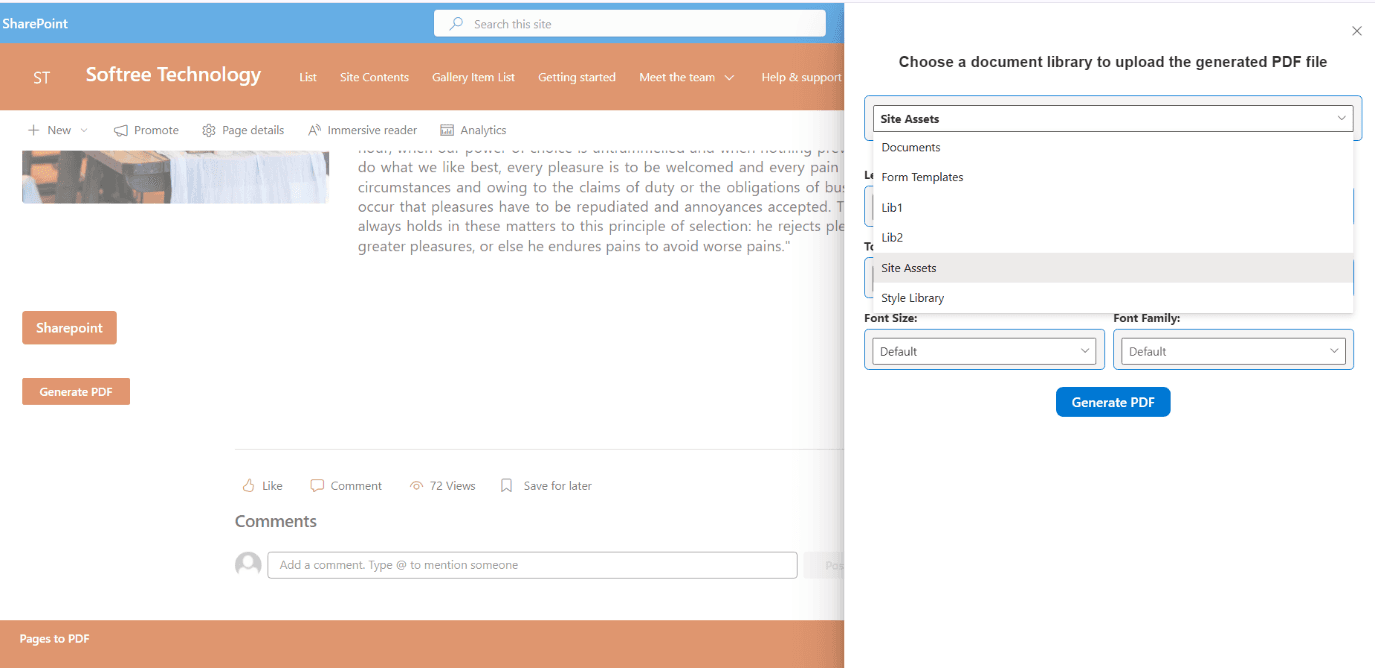1375x668 pixels.
Task: Pick Style Library from the list
Action: (1113, 298)
